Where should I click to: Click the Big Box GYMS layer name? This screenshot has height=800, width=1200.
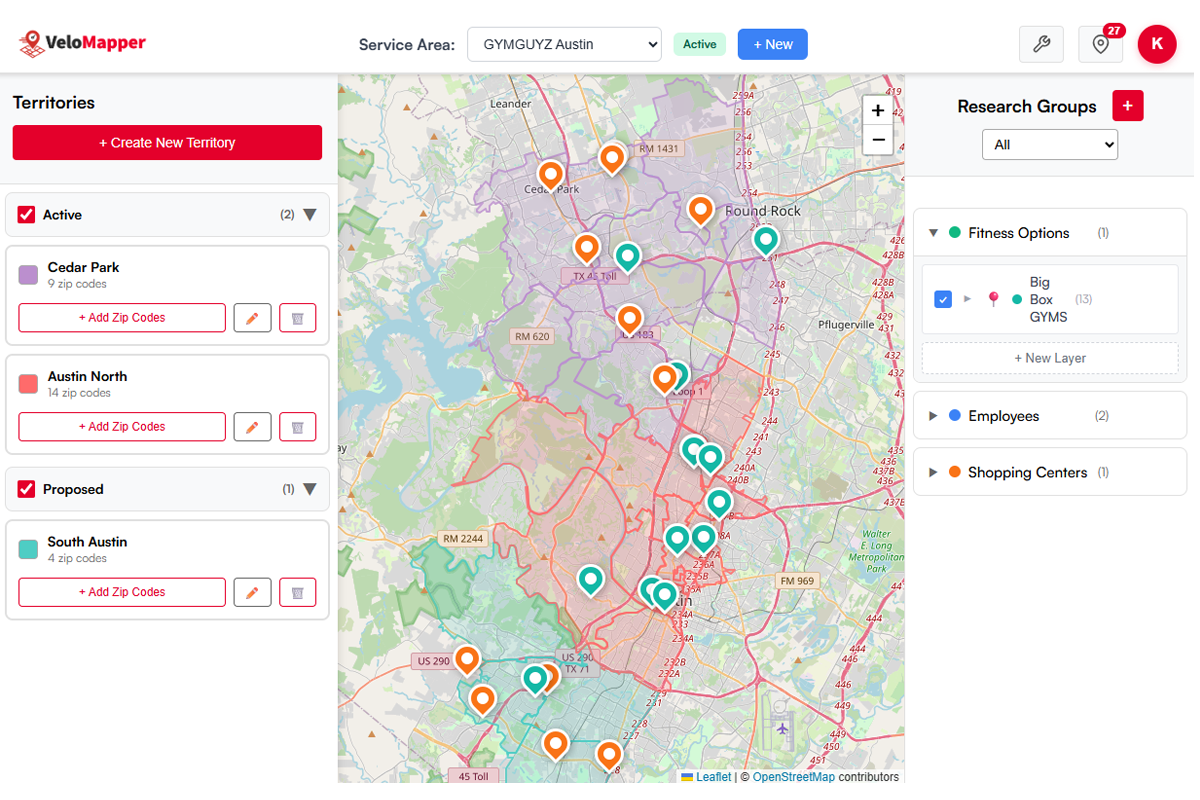tap(1048, 299)
